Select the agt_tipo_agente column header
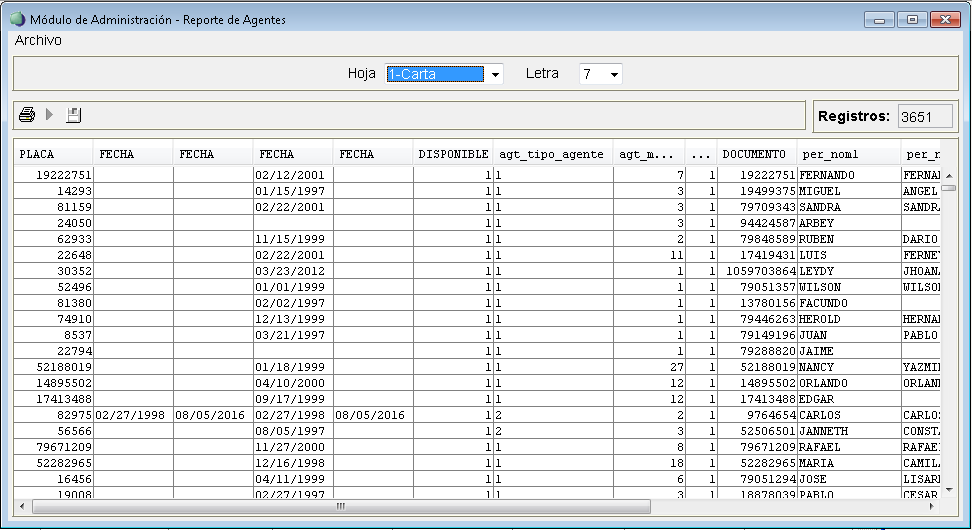 click(551, 154)
